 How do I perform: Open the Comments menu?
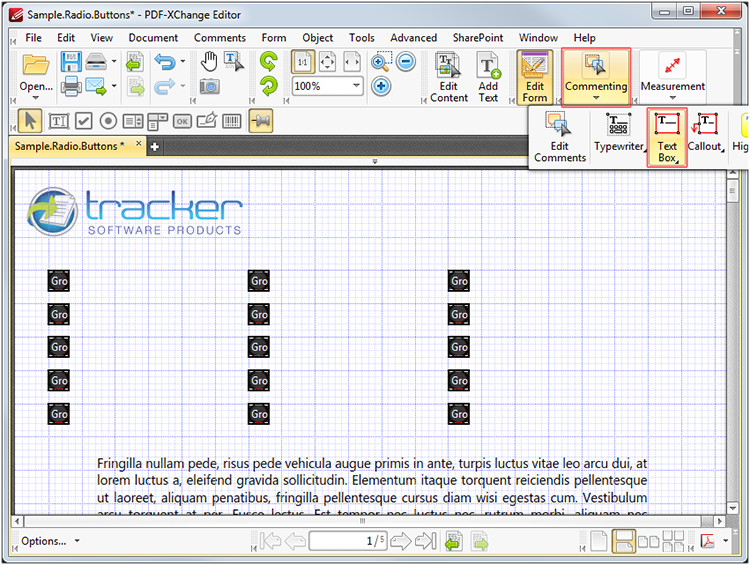(220, 38)
